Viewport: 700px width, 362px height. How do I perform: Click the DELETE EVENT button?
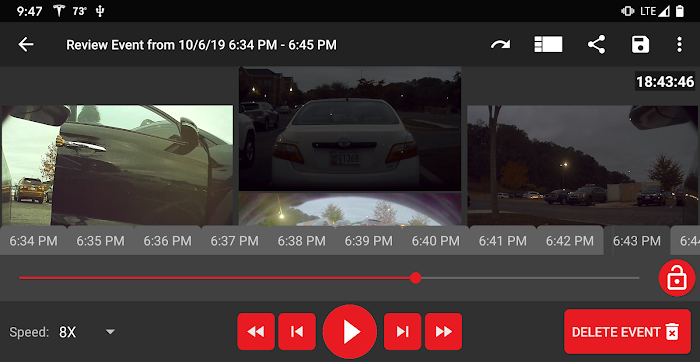pos(627,332)
